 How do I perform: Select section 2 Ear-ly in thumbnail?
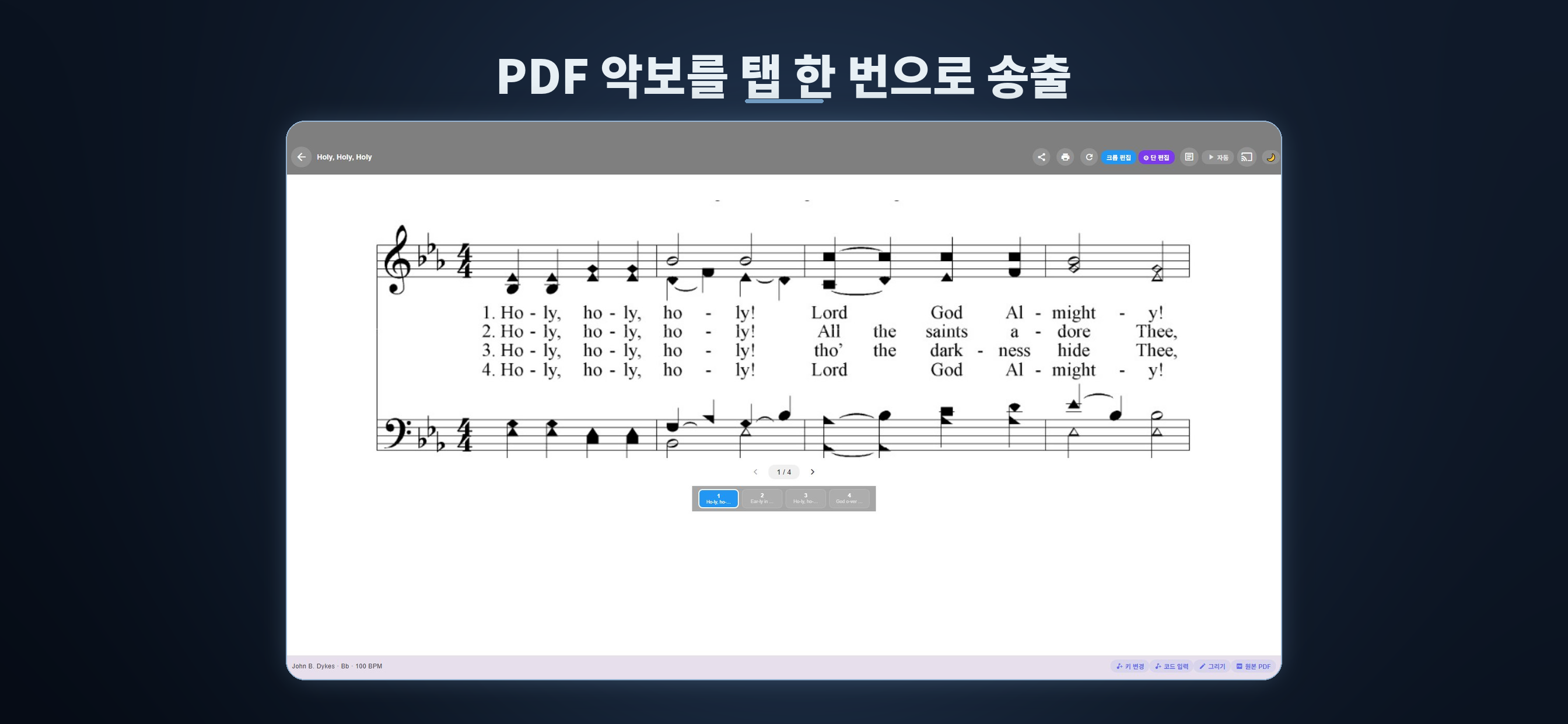click(762, 499)
